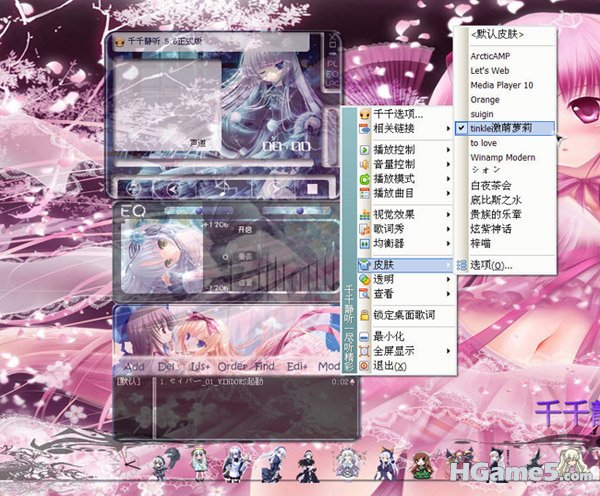Expand the 歌词秀 submenu arrow
This screenshot has width=600, height=496.
[448, 229]
